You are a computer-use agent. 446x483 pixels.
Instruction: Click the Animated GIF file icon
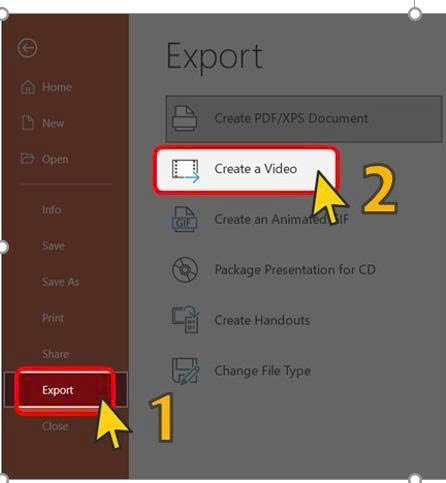(184, 219)
